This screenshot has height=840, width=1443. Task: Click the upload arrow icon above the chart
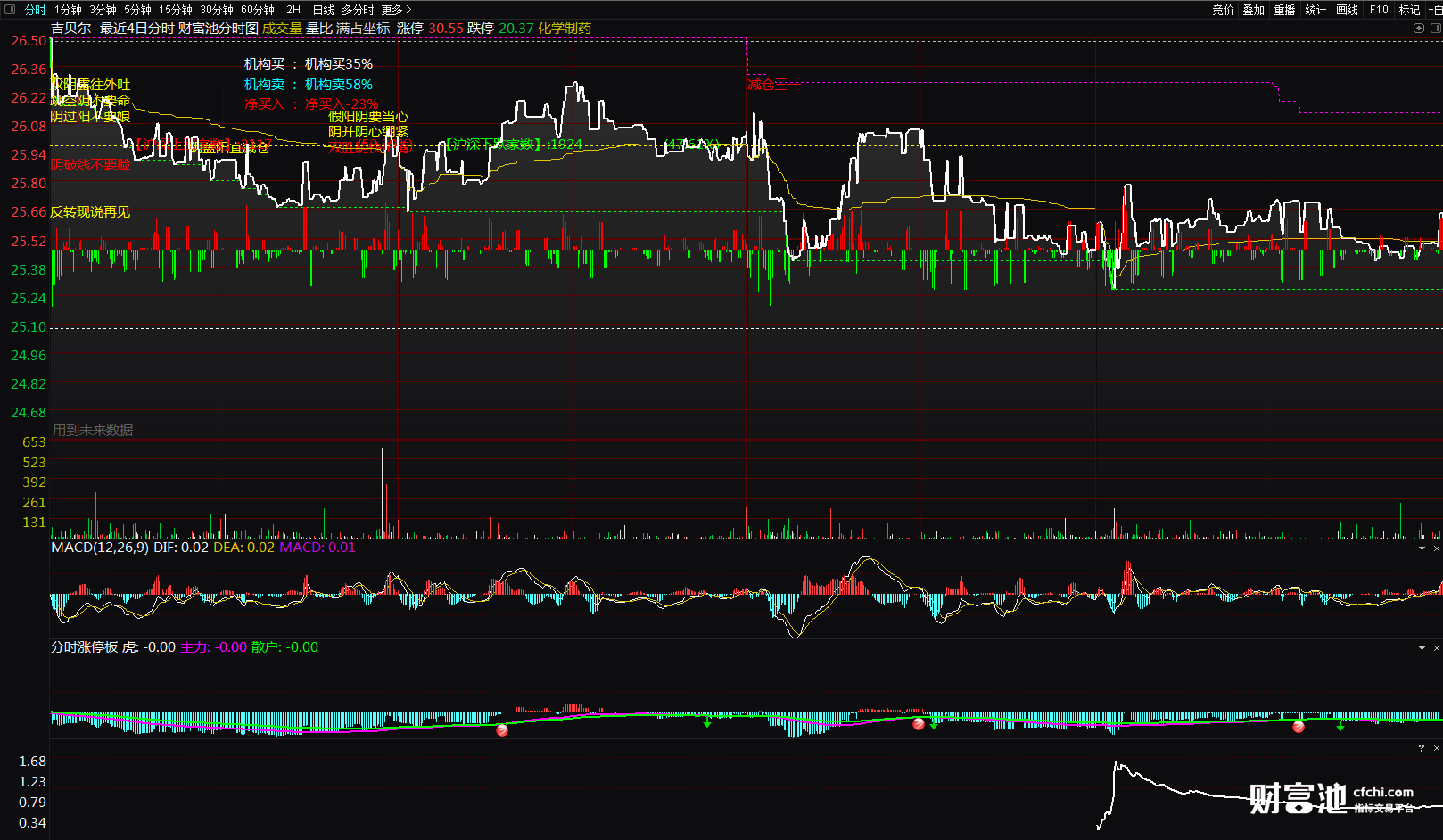tap(1419, 28)
